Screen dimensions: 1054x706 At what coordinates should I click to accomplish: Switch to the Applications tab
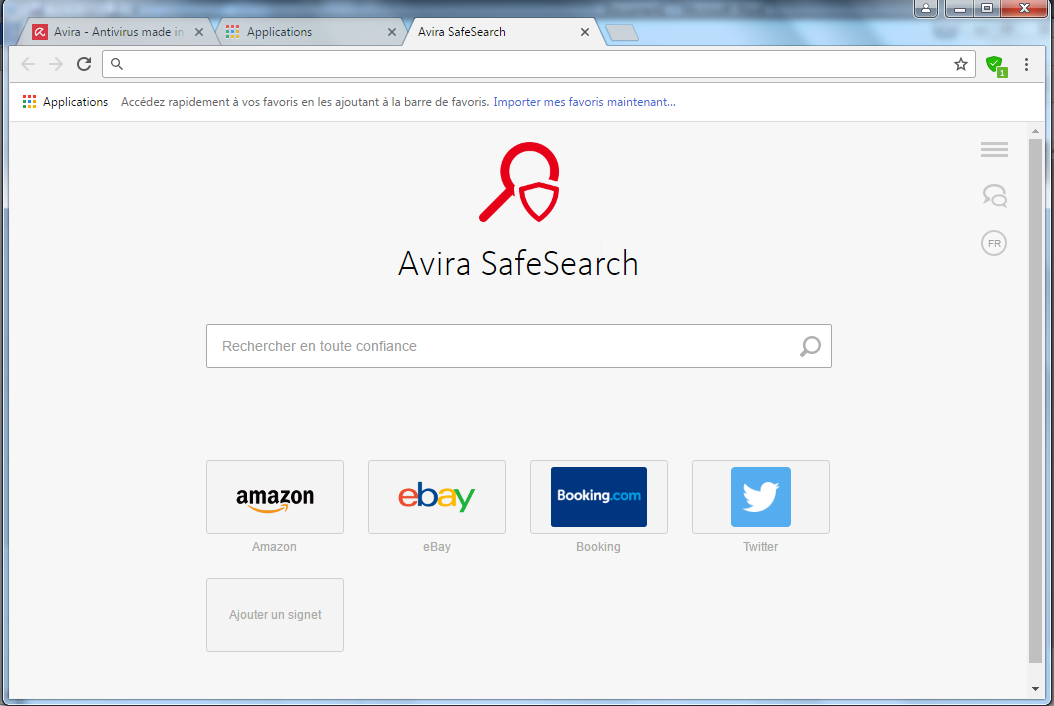point(300,32)
